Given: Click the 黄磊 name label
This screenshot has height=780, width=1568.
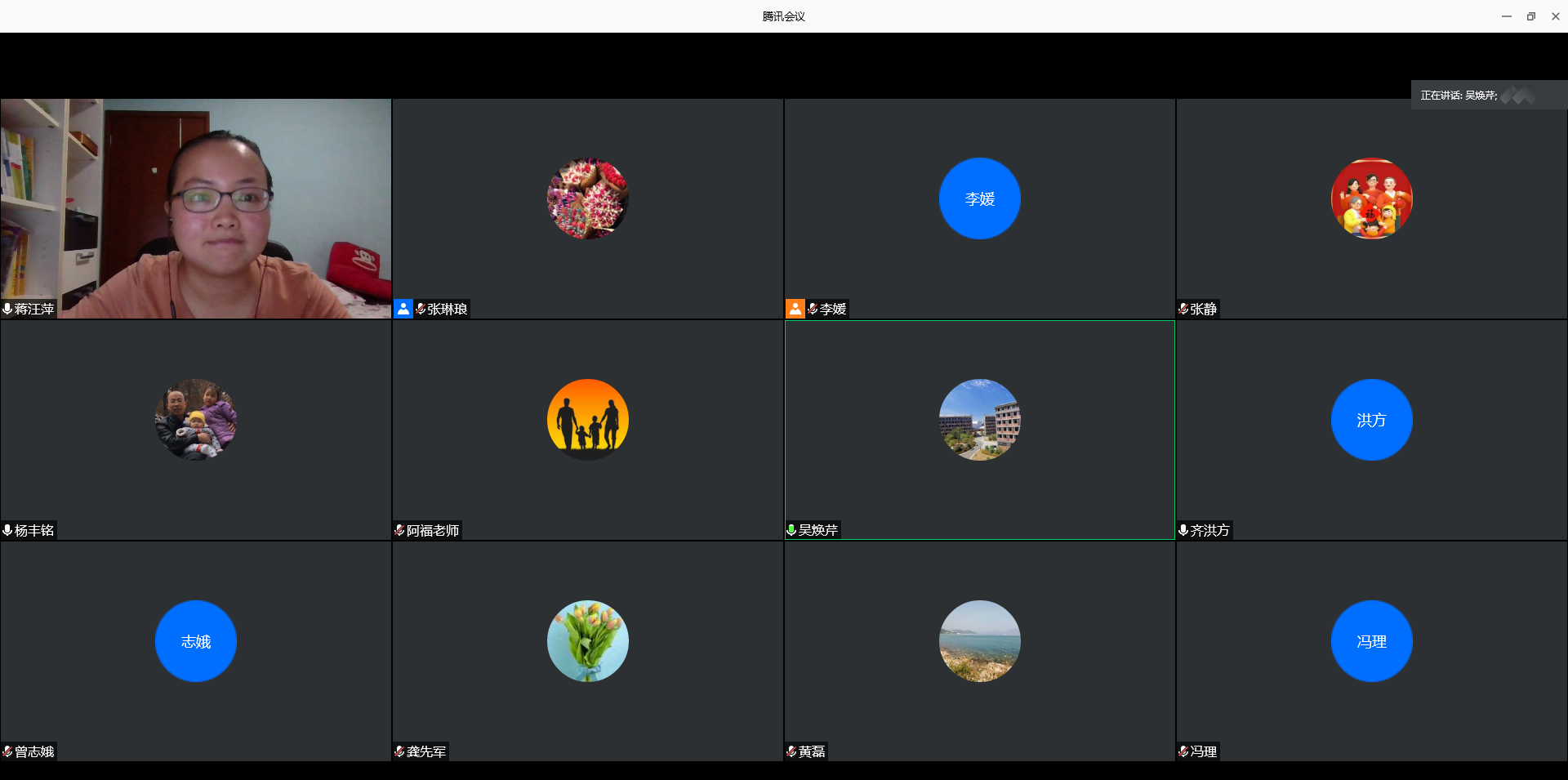Looking at the screenshot, I should tap(812, 751).
